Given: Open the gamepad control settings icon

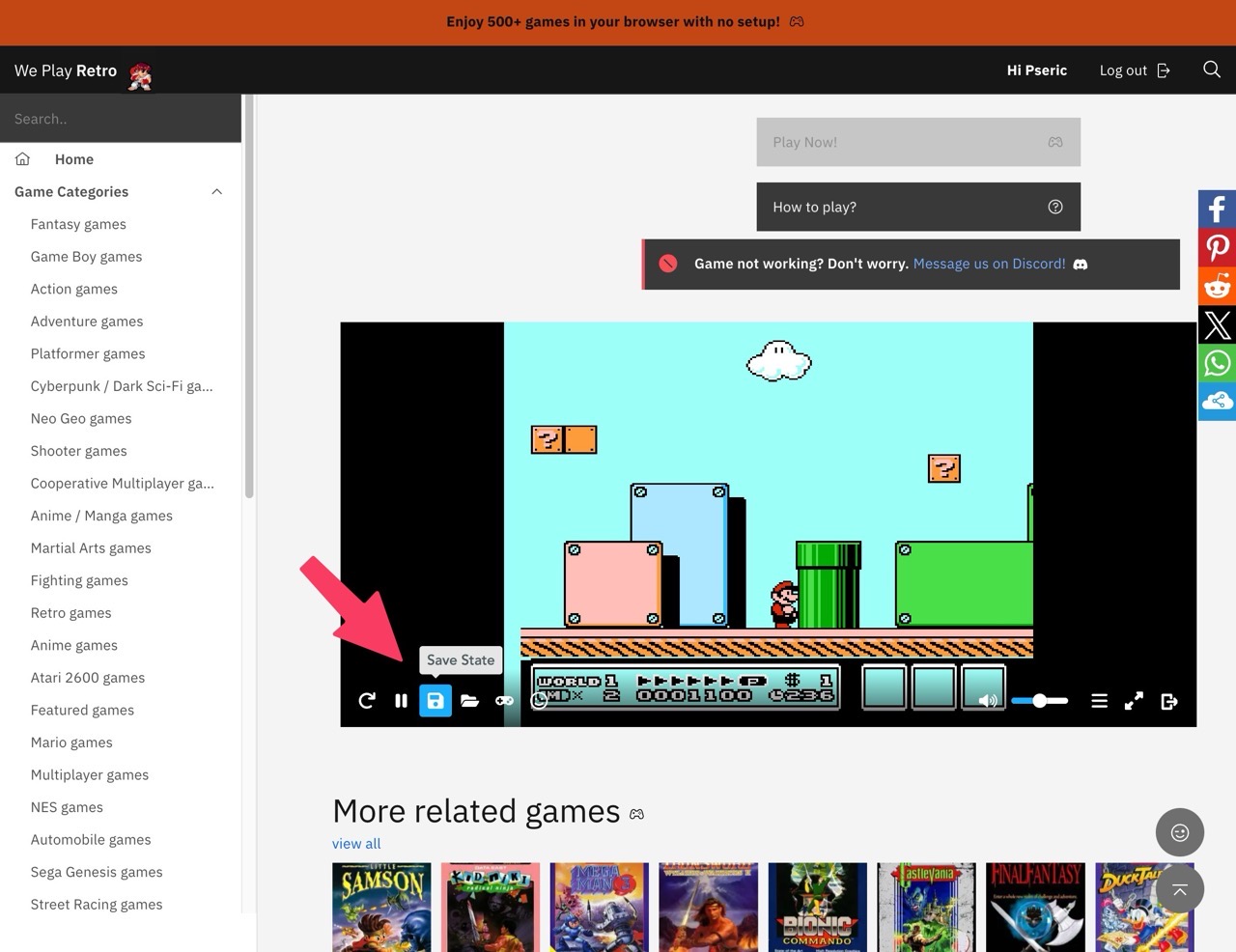Looking at the screenshot, I should [504, 701].
